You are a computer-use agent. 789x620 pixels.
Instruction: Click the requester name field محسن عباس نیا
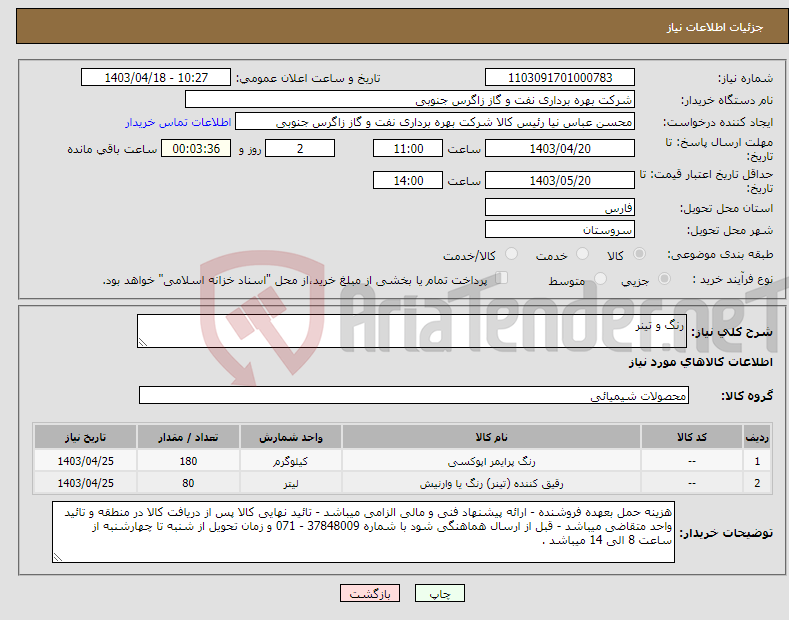pyautogui.click(x=435, y=122)
